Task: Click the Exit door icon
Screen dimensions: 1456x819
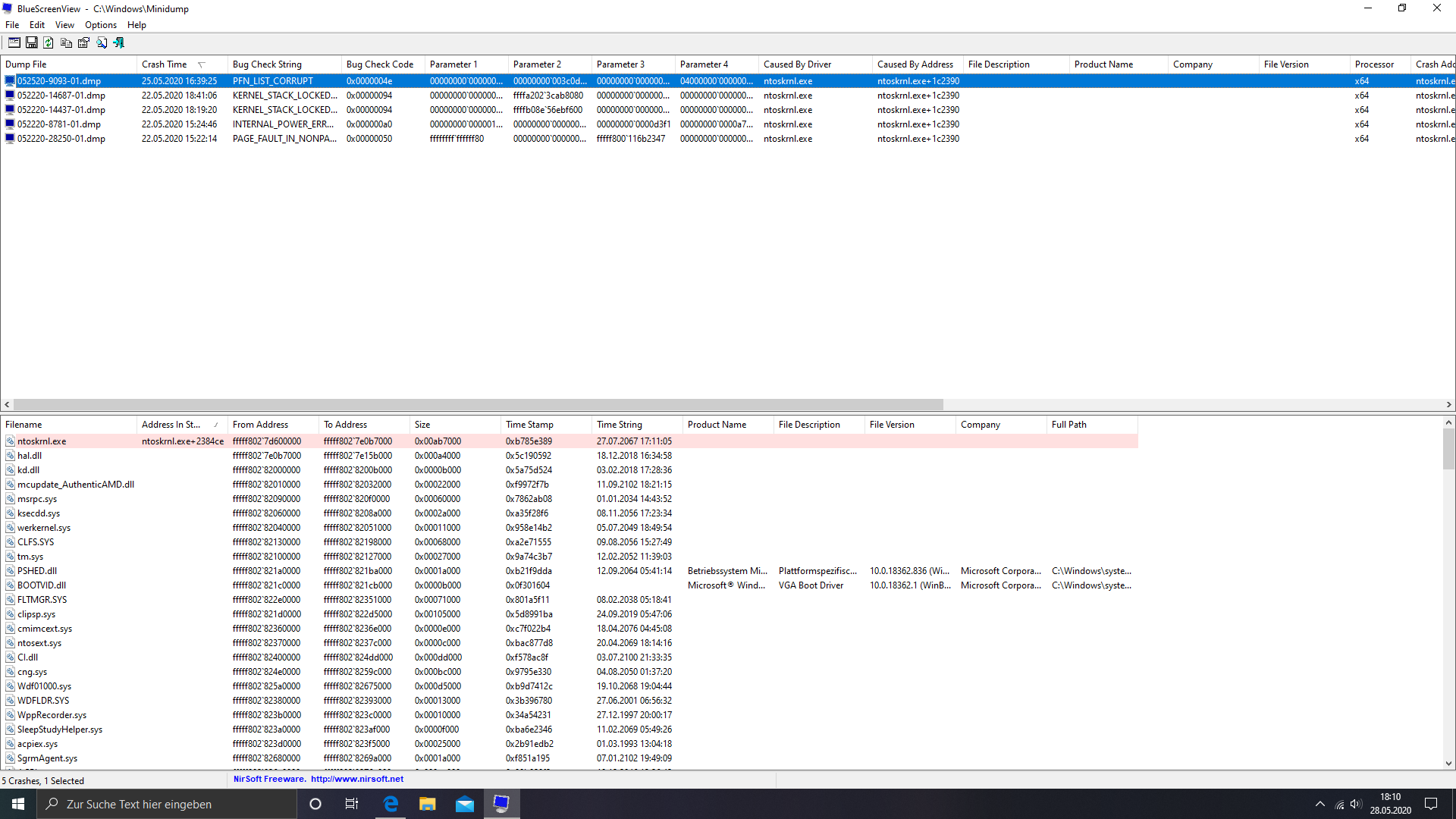Action: 119,42
